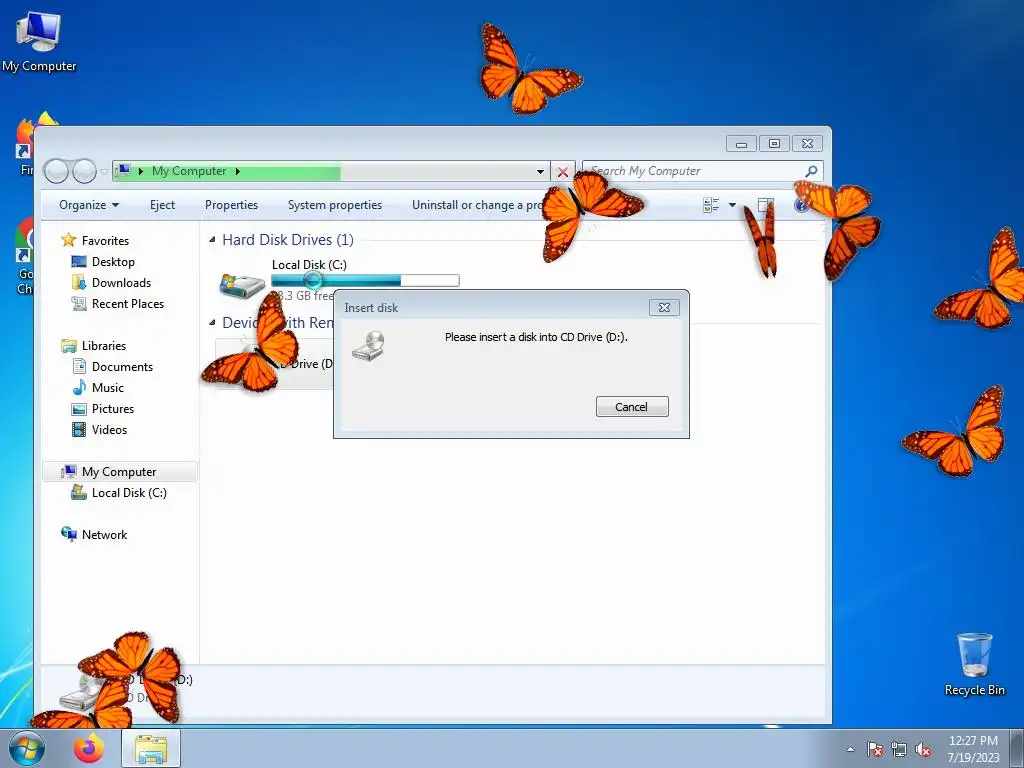Collapse the Hard Disk Drives group
The height and width of the screenshot is (768, 1024).
click(x=212, y=240)
